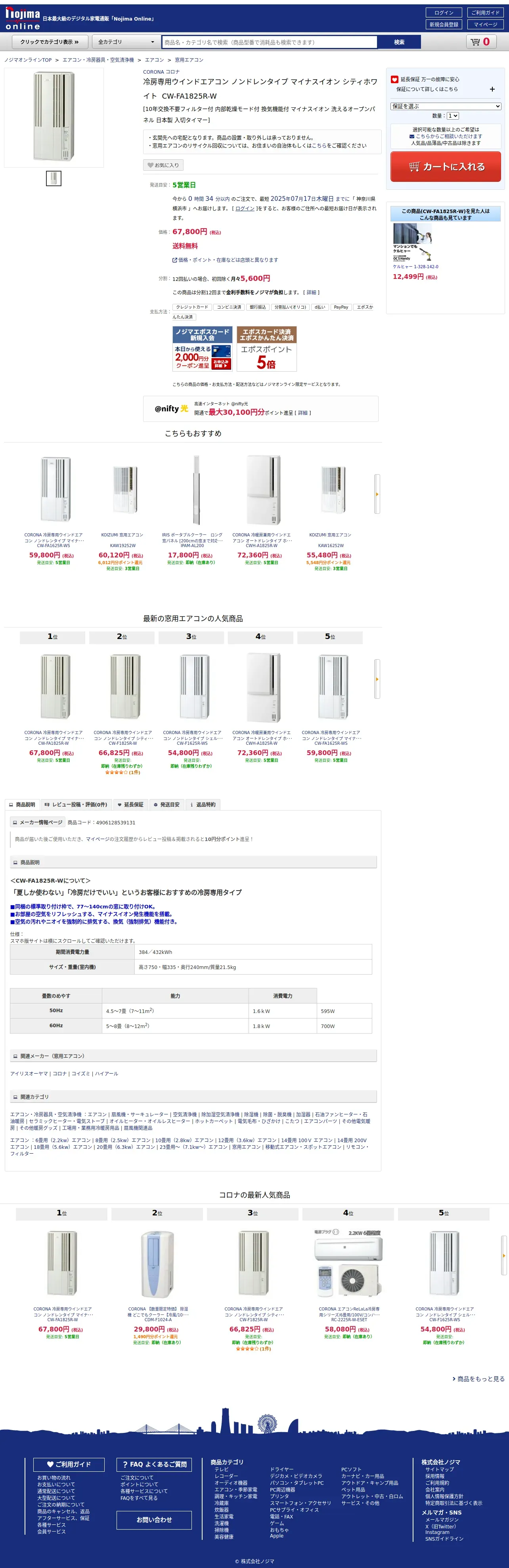Click the red heart 延長保証 icon
The width and height of the screenshot is (509, 1568).
tap(394, 79)
